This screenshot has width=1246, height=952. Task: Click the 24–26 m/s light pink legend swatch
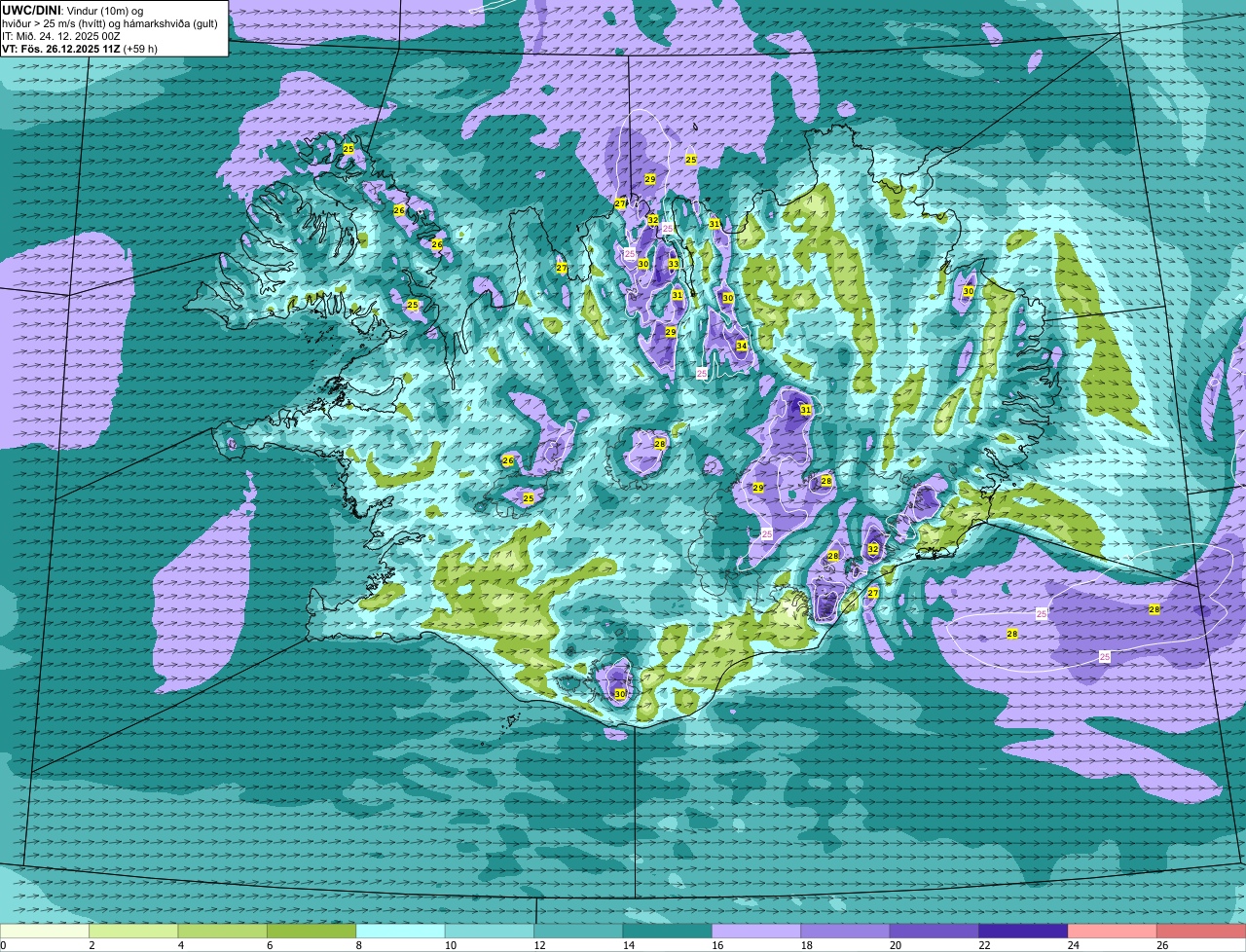[1113, 931]
